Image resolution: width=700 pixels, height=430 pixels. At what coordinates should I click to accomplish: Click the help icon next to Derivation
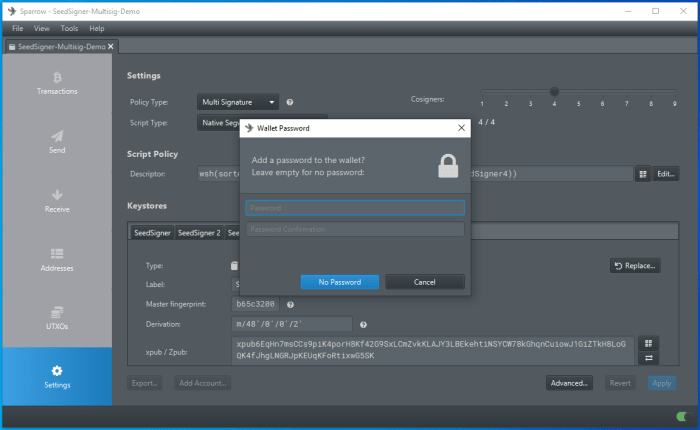pyautogui.click(x=363, y=324)
